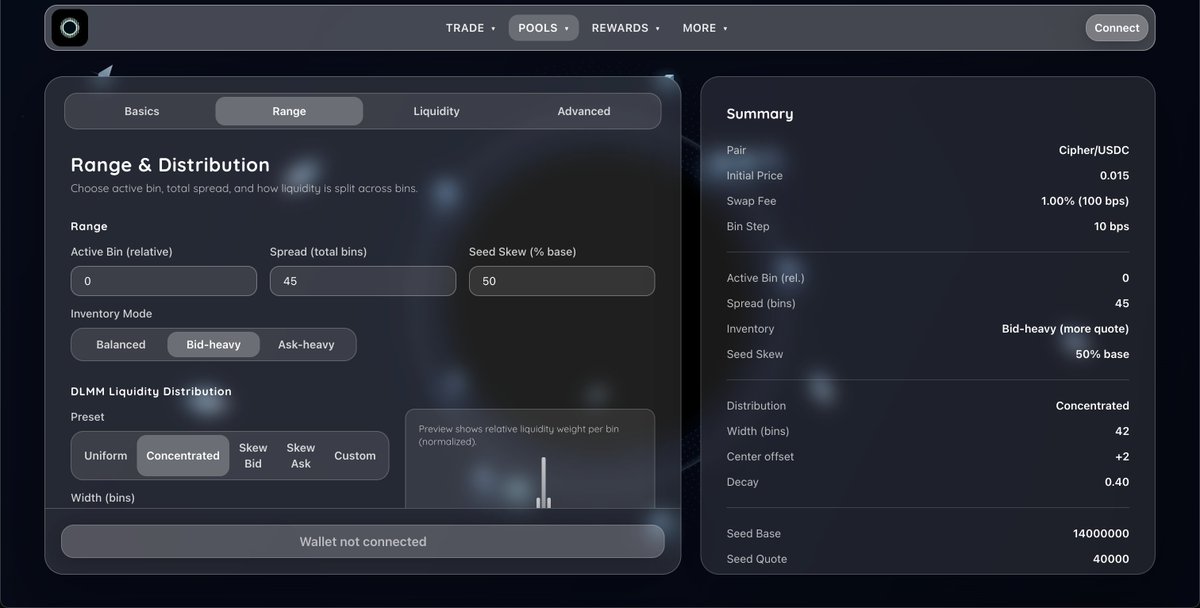1200x608 pixels.
Task: Click the DLMM Liquidity Distribution label
Action: 151,391
